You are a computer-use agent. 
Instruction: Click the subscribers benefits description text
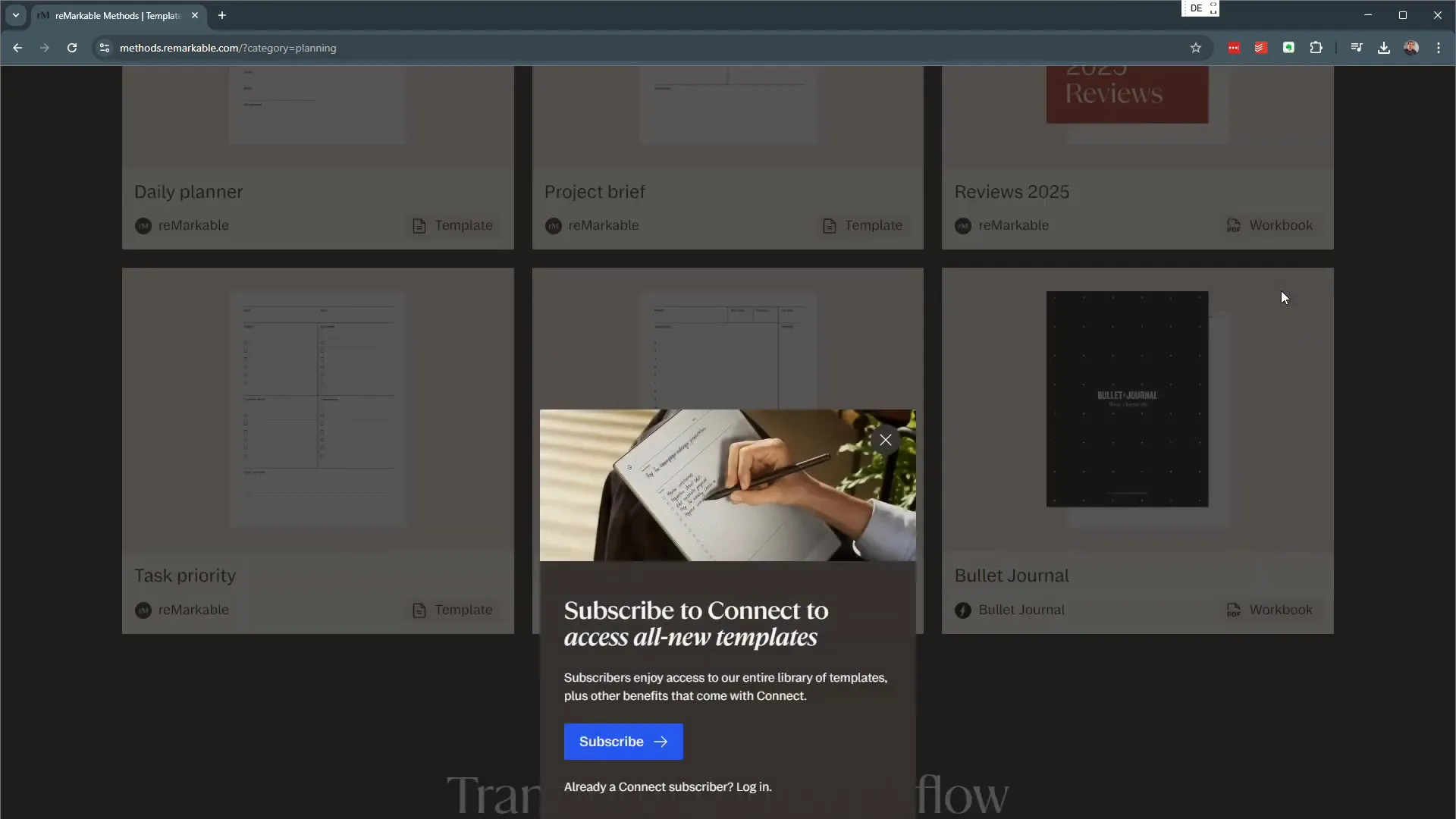point(726,687)
